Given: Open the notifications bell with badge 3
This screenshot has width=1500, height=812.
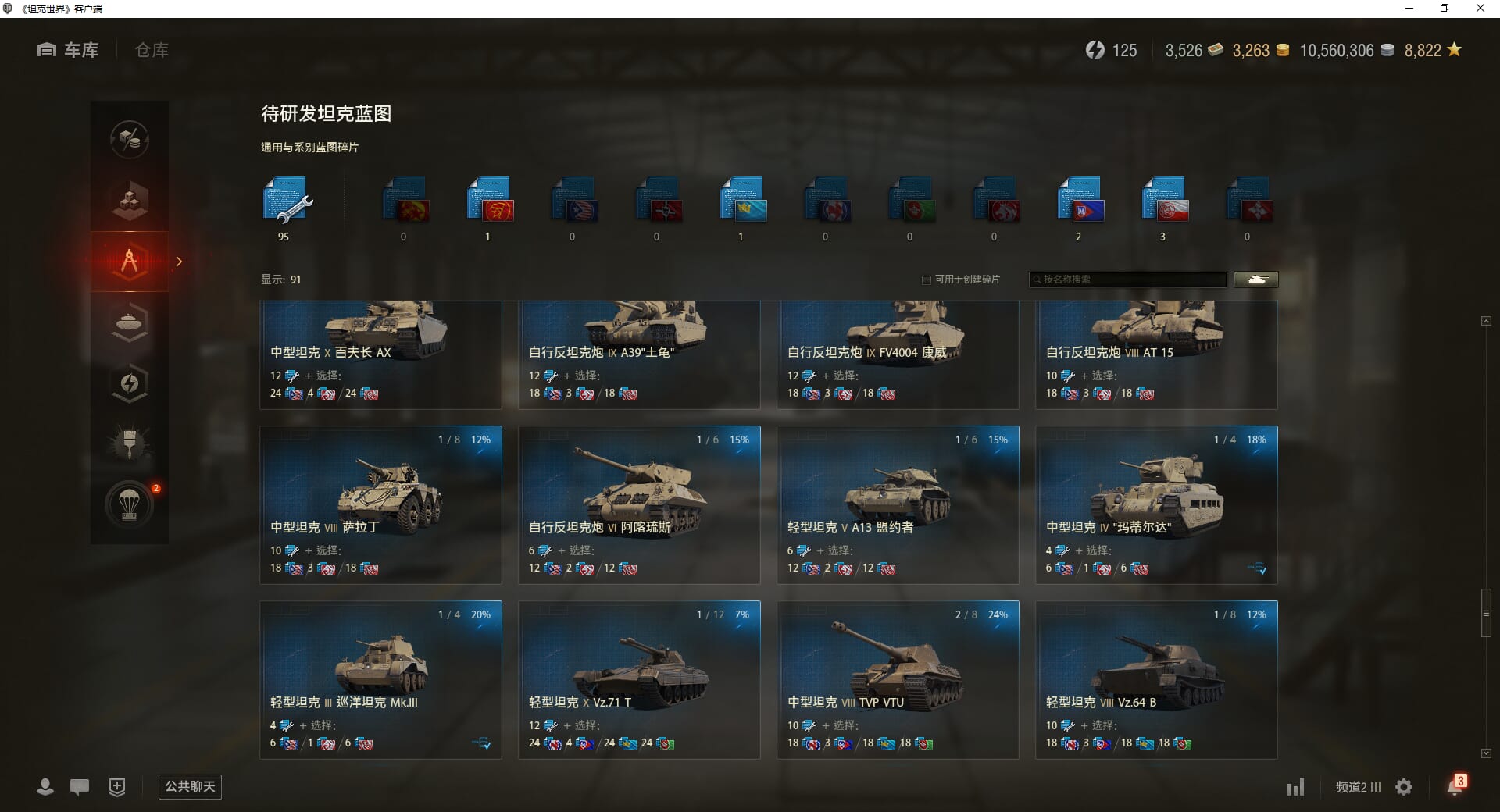Looking at the screenshot, I should pos(1455,785).
